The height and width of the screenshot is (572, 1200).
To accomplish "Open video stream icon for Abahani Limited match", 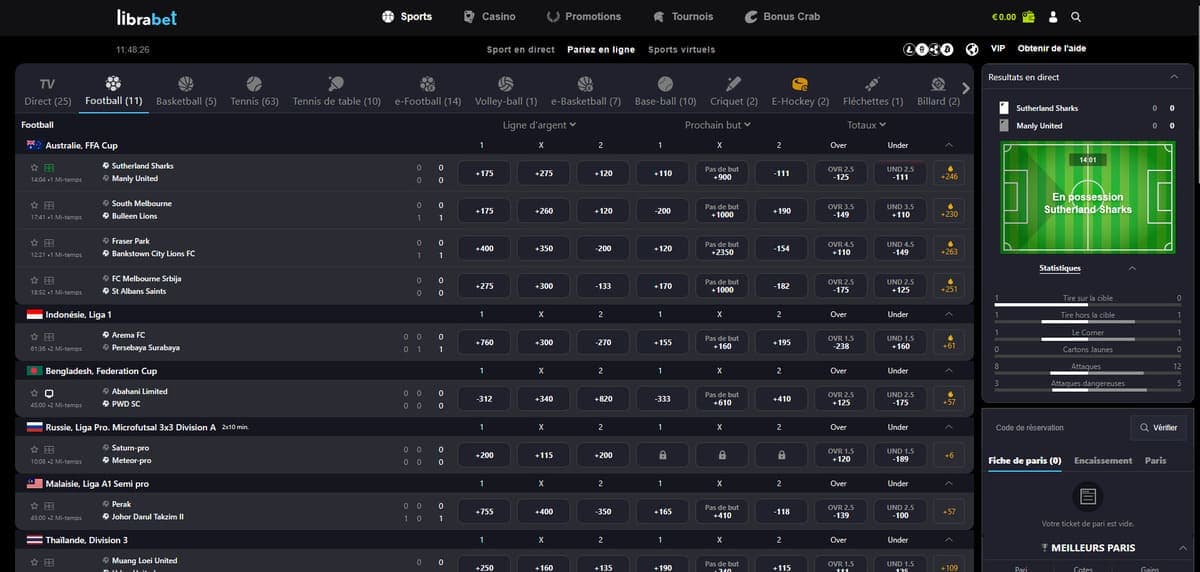I will 49,392.
